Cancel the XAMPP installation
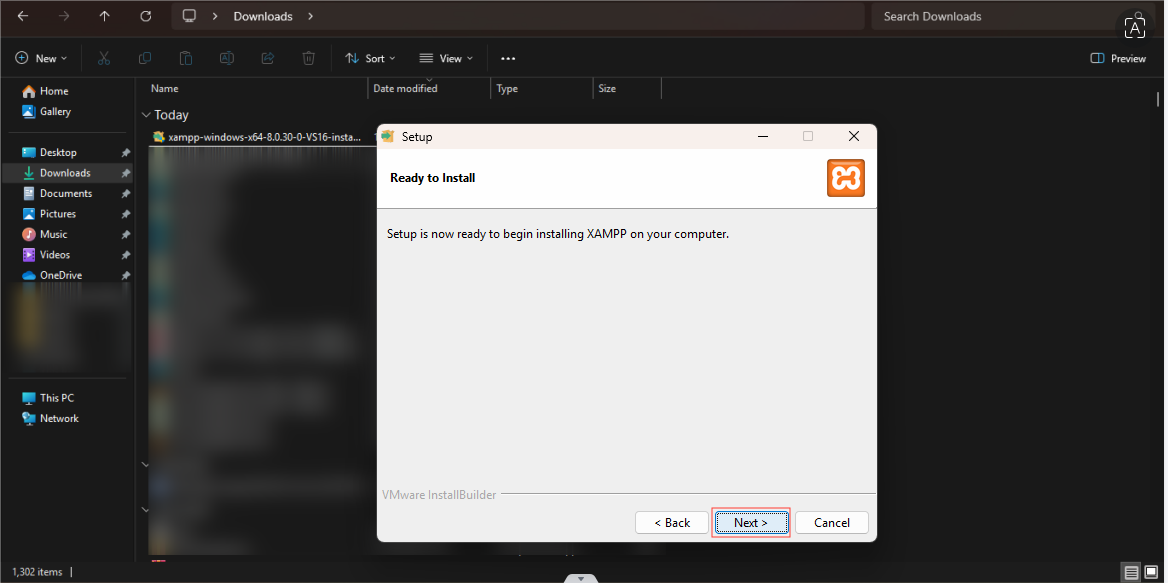Image resolution: width=1168 pixels, height=583 pixels. [x=832, y=523]
